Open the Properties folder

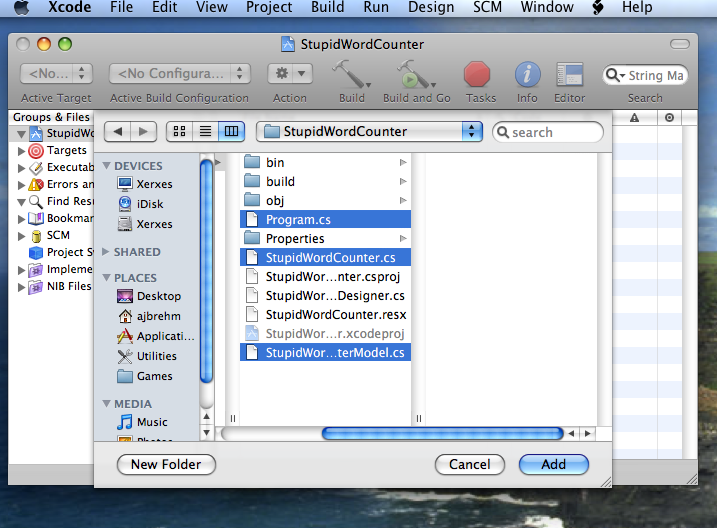[x=326, y=238]
